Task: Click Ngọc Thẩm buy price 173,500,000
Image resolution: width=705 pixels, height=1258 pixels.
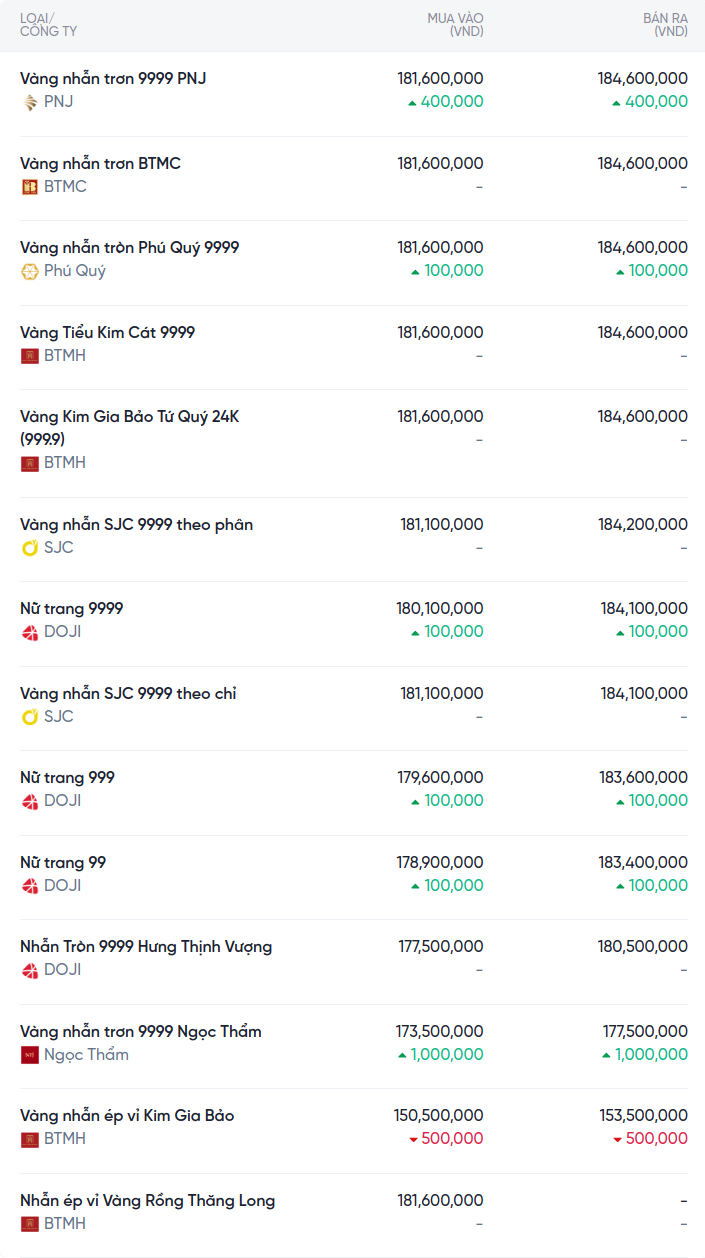Action: point(440,1032)
